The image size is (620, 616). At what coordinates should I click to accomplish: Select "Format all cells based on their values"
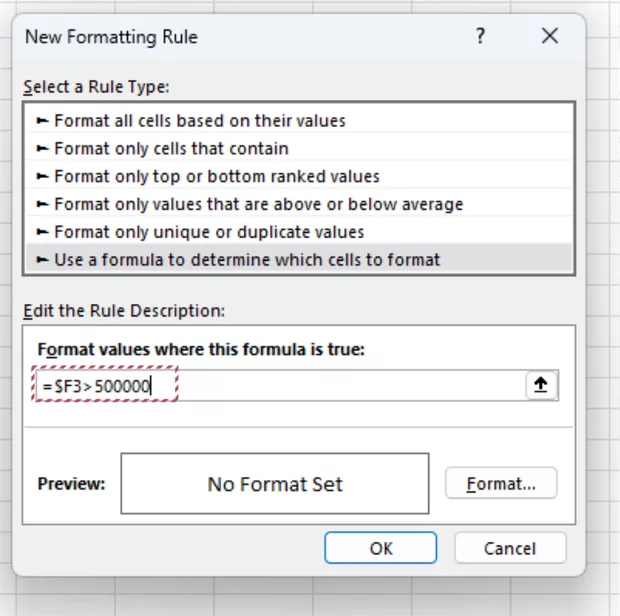coord(200,120)
